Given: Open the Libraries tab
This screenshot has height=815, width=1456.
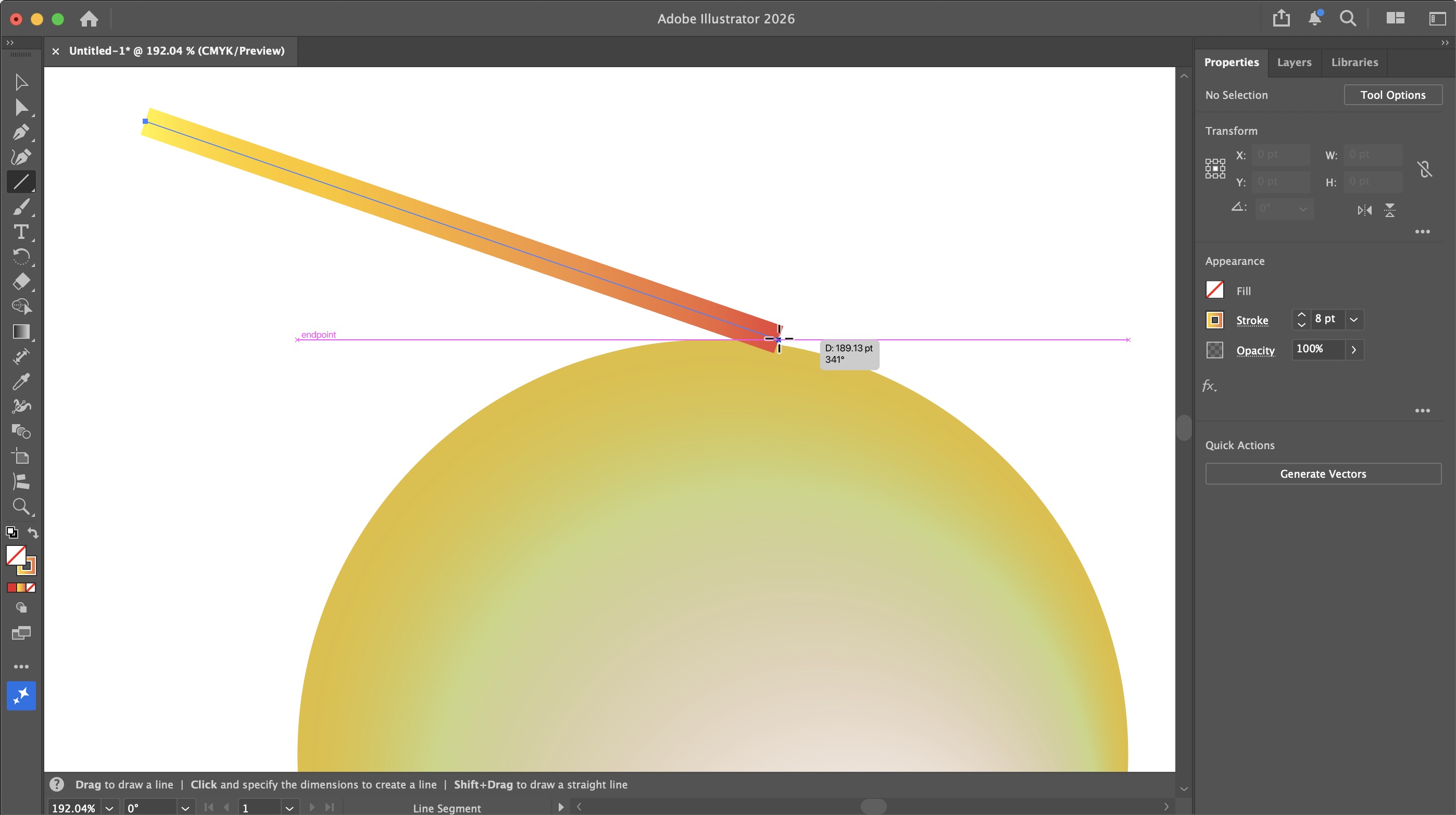Looking at the screenshot, I should tap(1355, 62).
